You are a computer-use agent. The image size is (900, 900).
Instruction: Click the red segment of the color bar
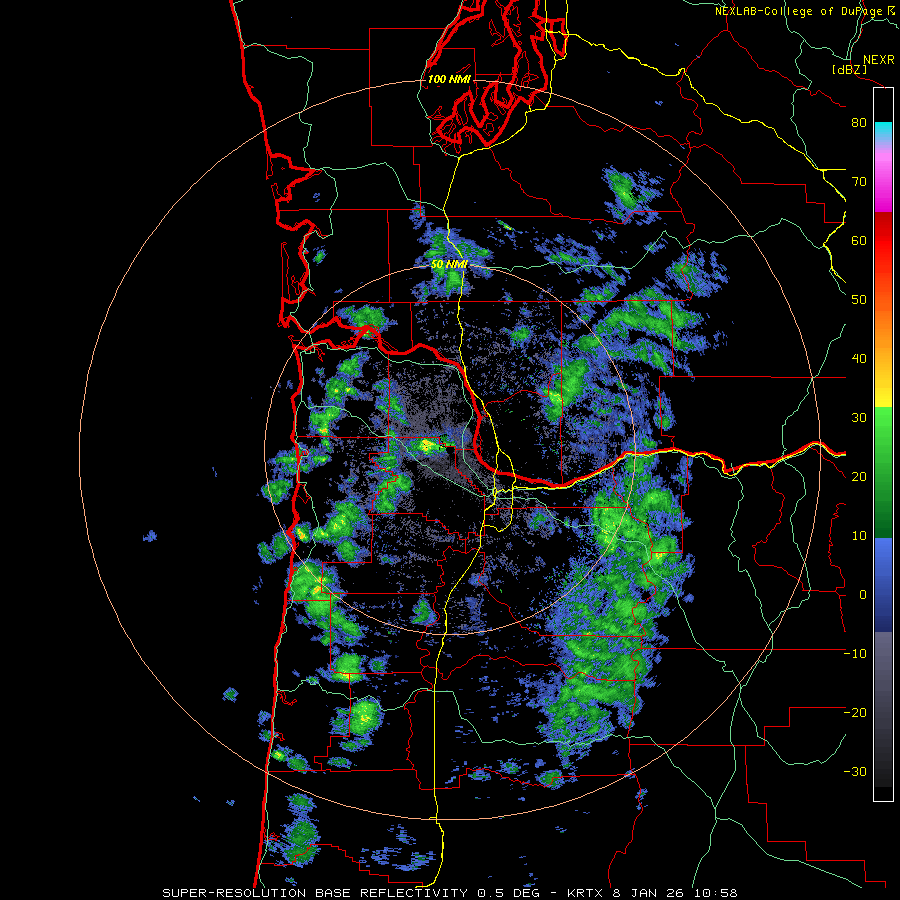(x=883, y=241)
